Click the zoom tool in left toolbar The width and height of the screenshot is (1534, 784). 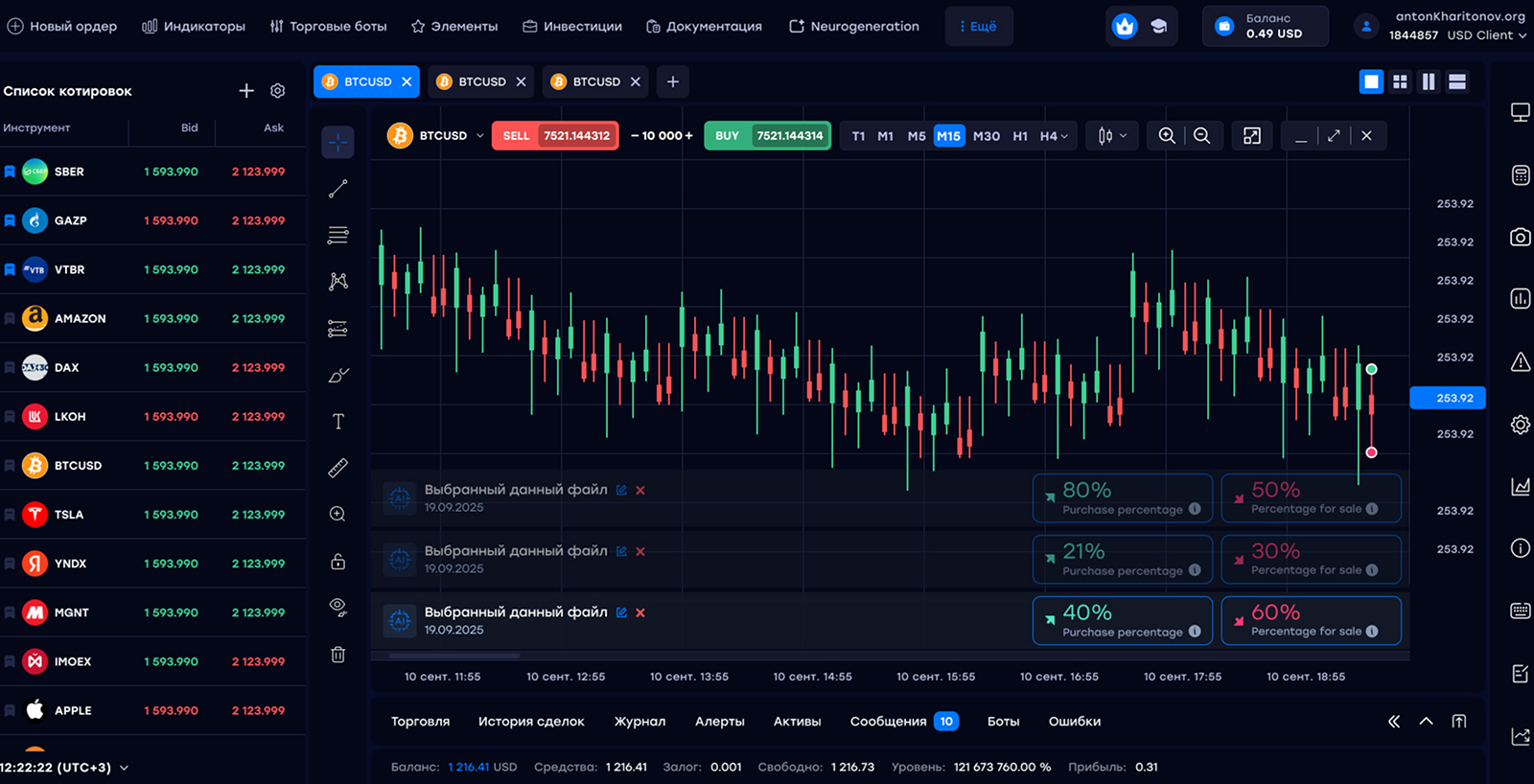coord(337,514)
